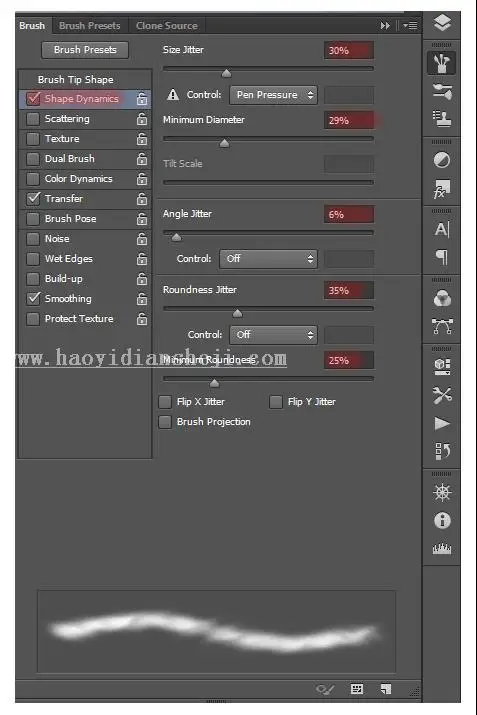Open the Character panel icon
477x715 pixels.
(442, 229)
